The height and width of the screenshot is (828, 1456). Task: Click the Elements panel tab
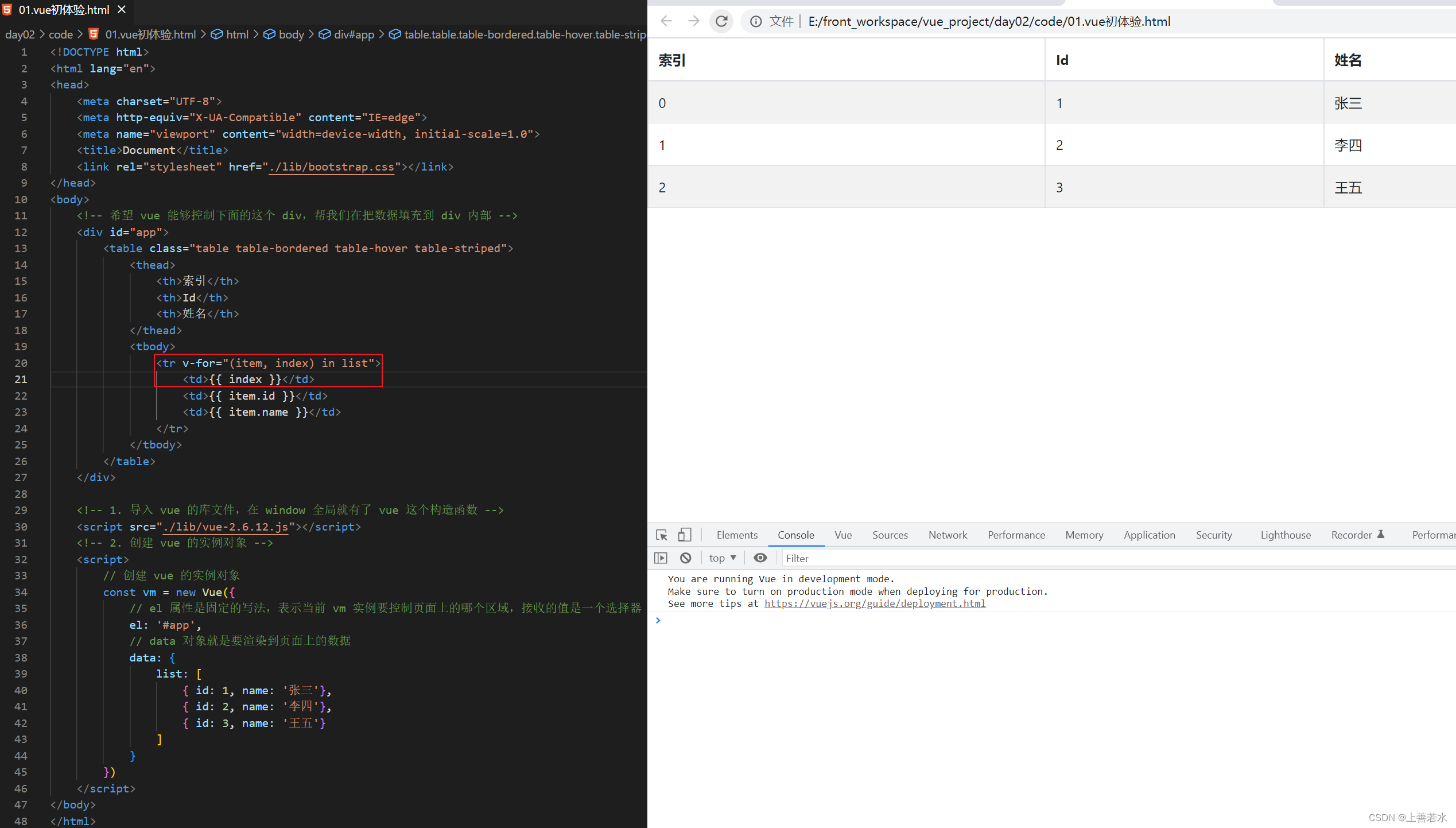pos(736,535)
